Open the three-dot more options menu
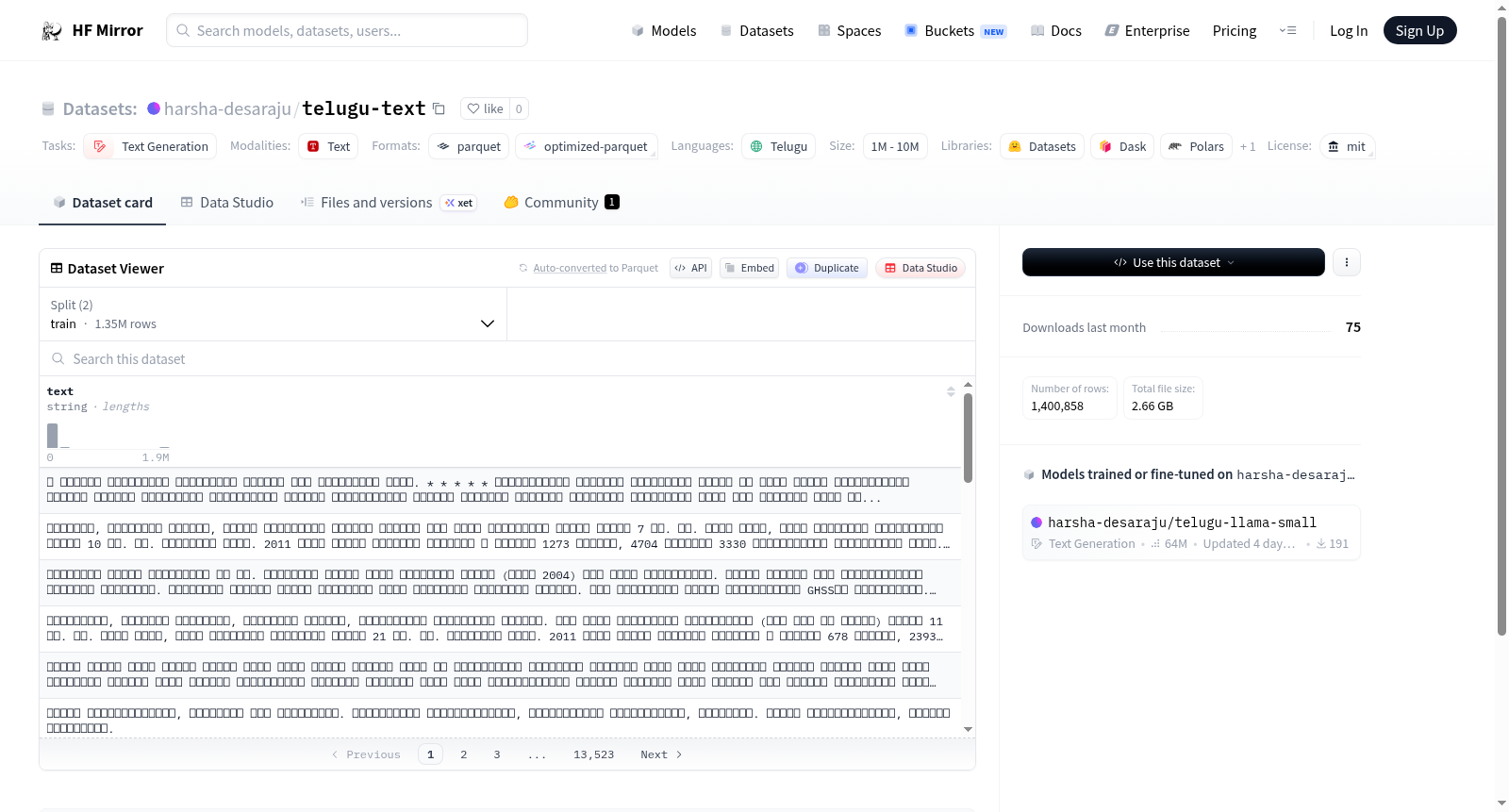The height and width of the screenshot is (812, 1509). tap(1347, 262)
